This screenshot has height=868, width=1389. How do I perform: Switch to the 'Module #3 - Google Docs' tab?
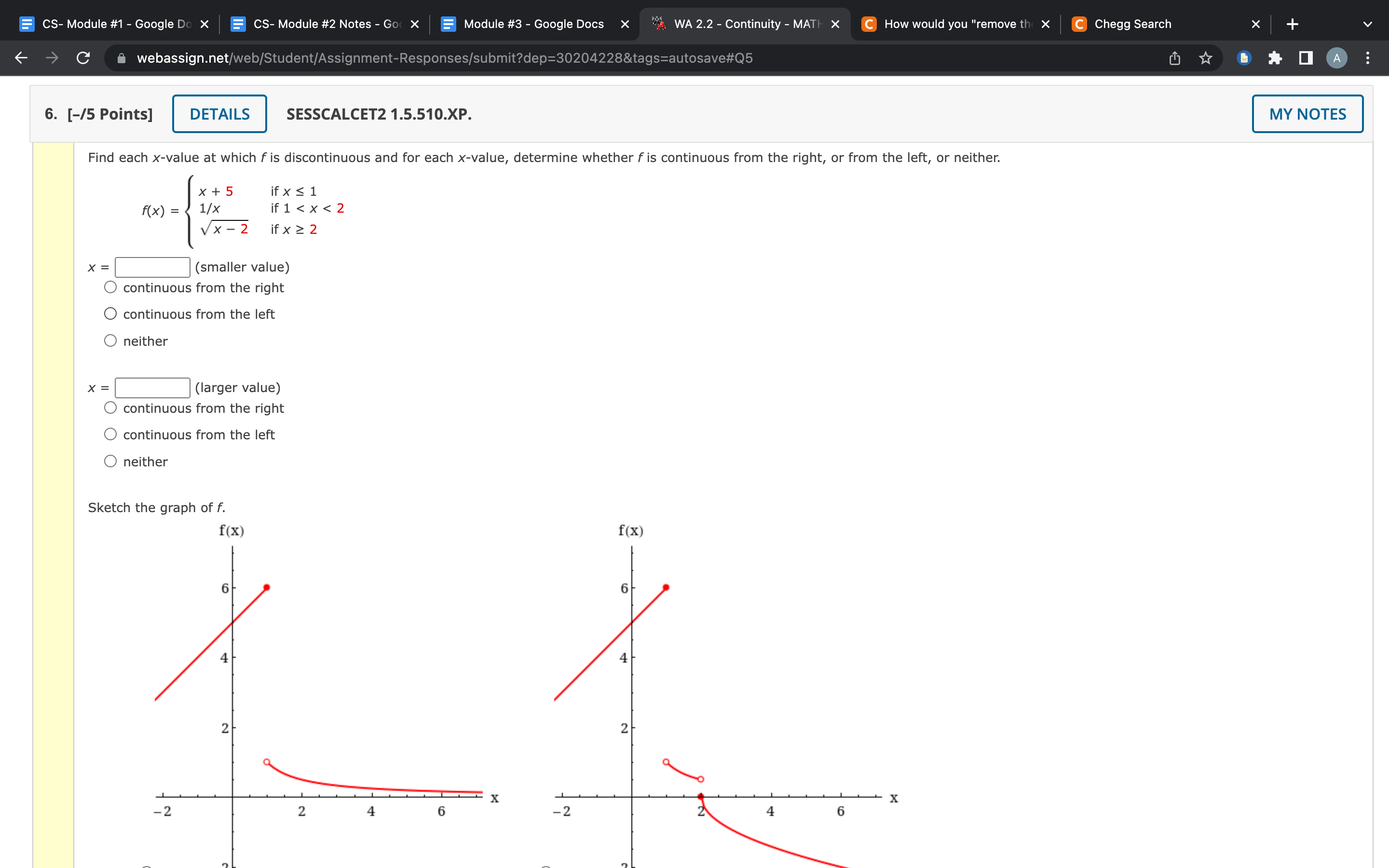coord(534,24)
